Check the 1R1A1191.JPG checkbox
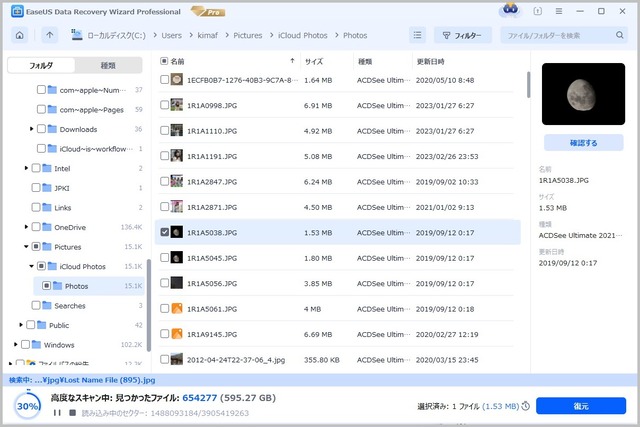 [164, 156]
